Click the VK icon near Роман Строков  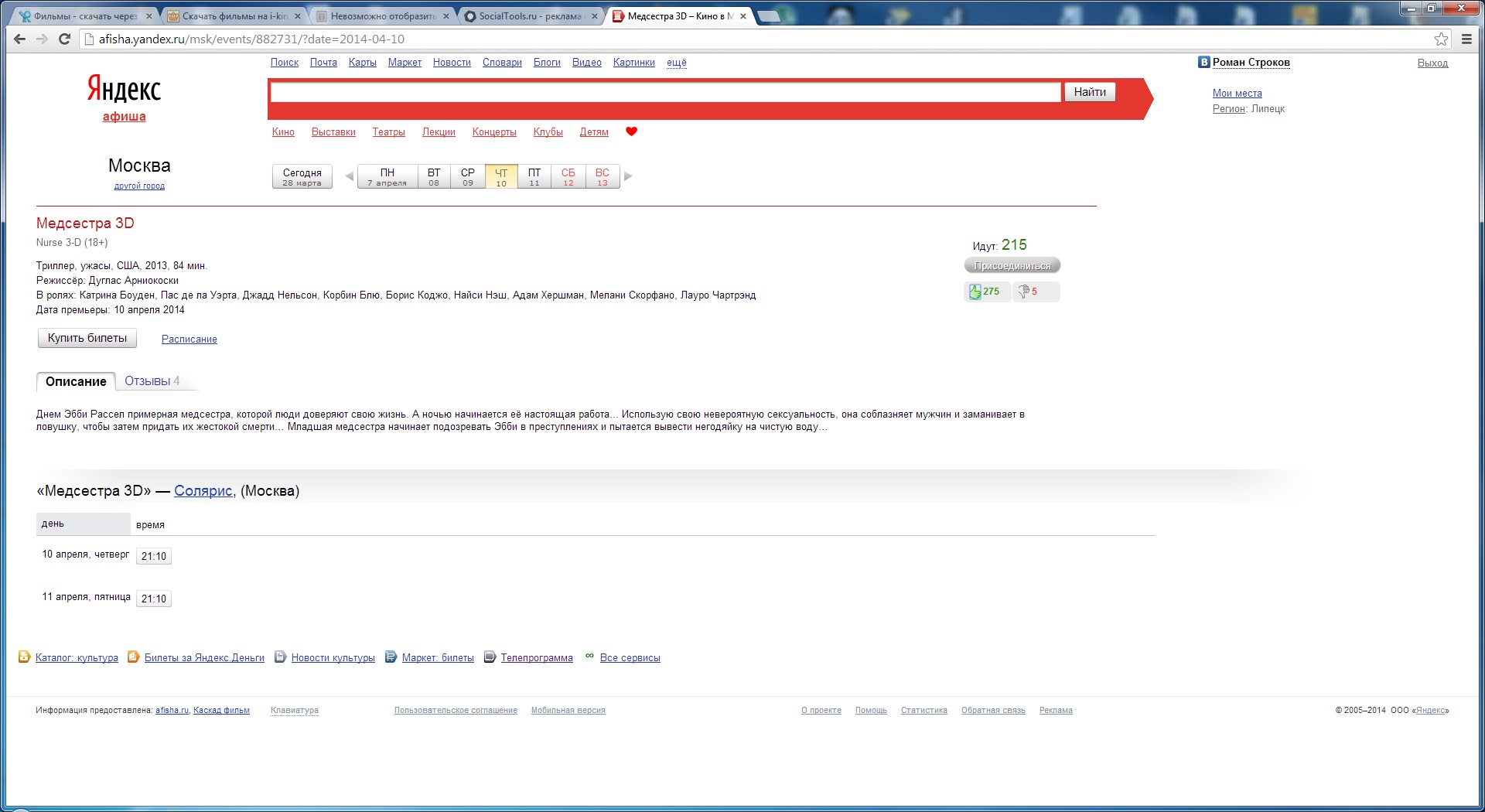[x=1203, y=62]
